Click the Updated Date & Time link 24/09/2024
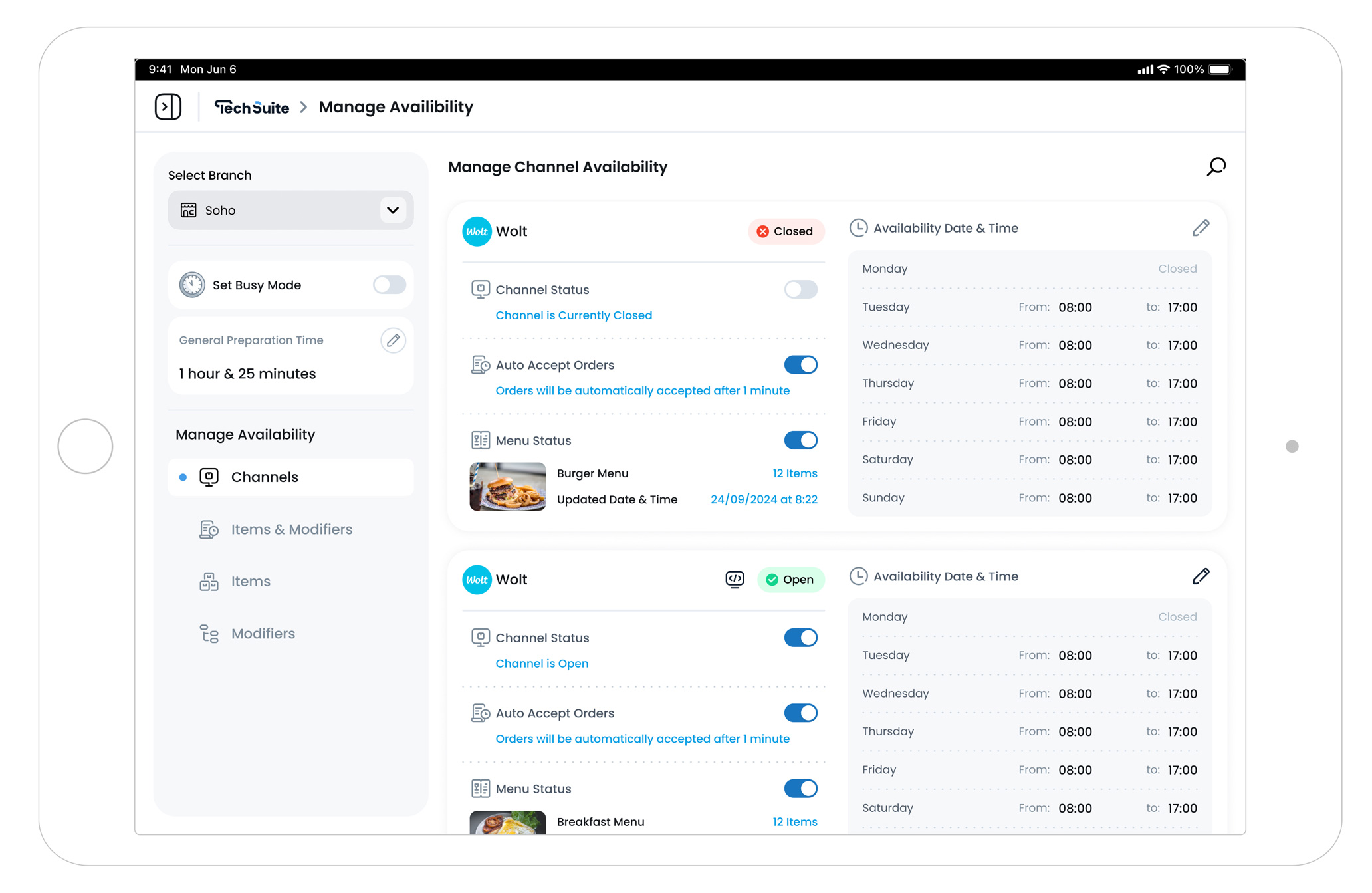The width and height of the screenshot is (1372, 893). [x=763, y=499]
